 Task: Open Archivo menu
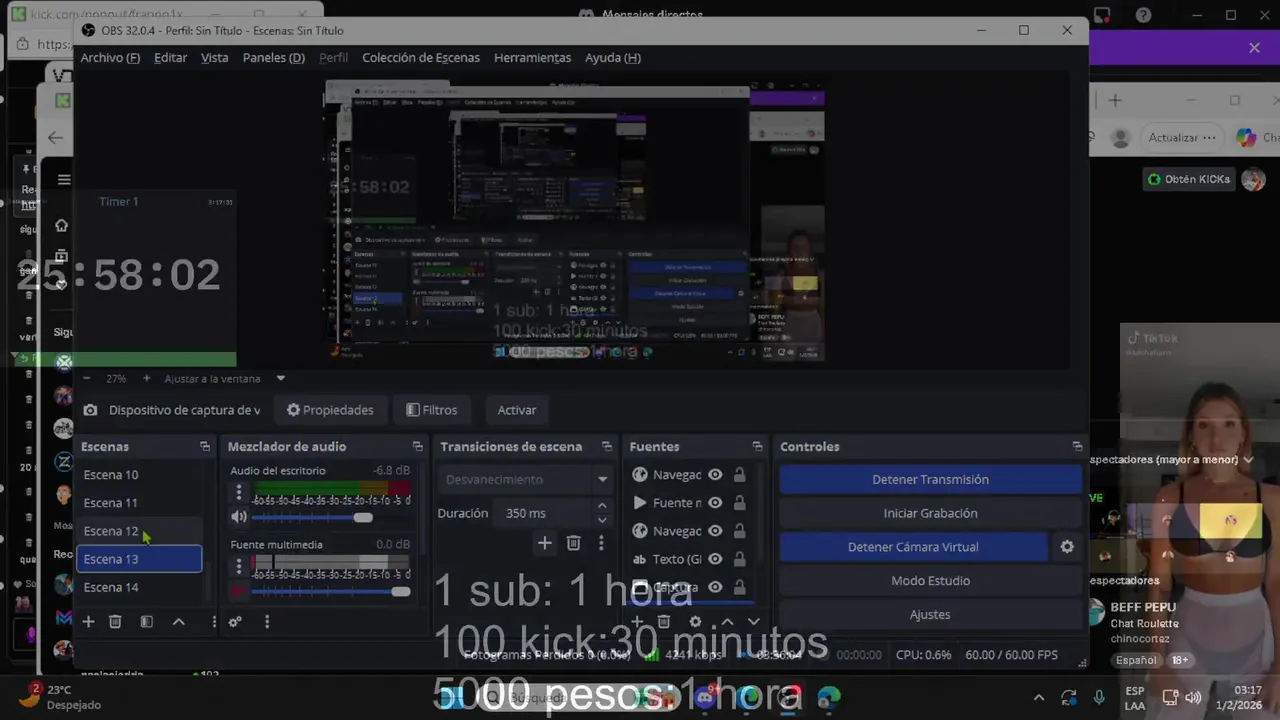click(x=110, y=58)
